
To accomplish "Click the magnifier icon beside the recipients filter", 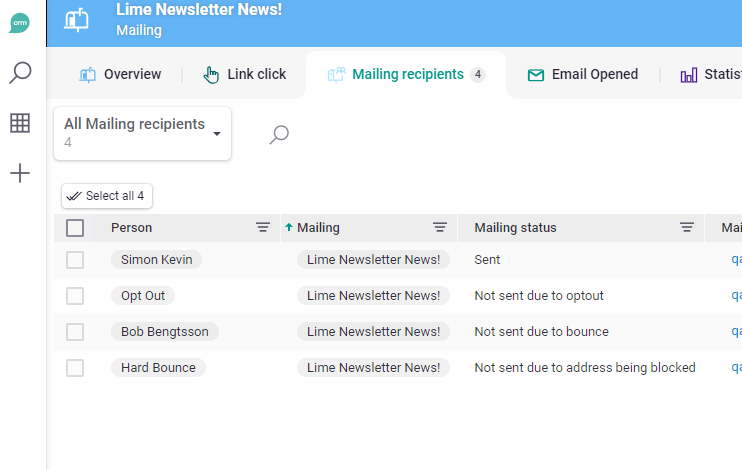I will point(279,134).
